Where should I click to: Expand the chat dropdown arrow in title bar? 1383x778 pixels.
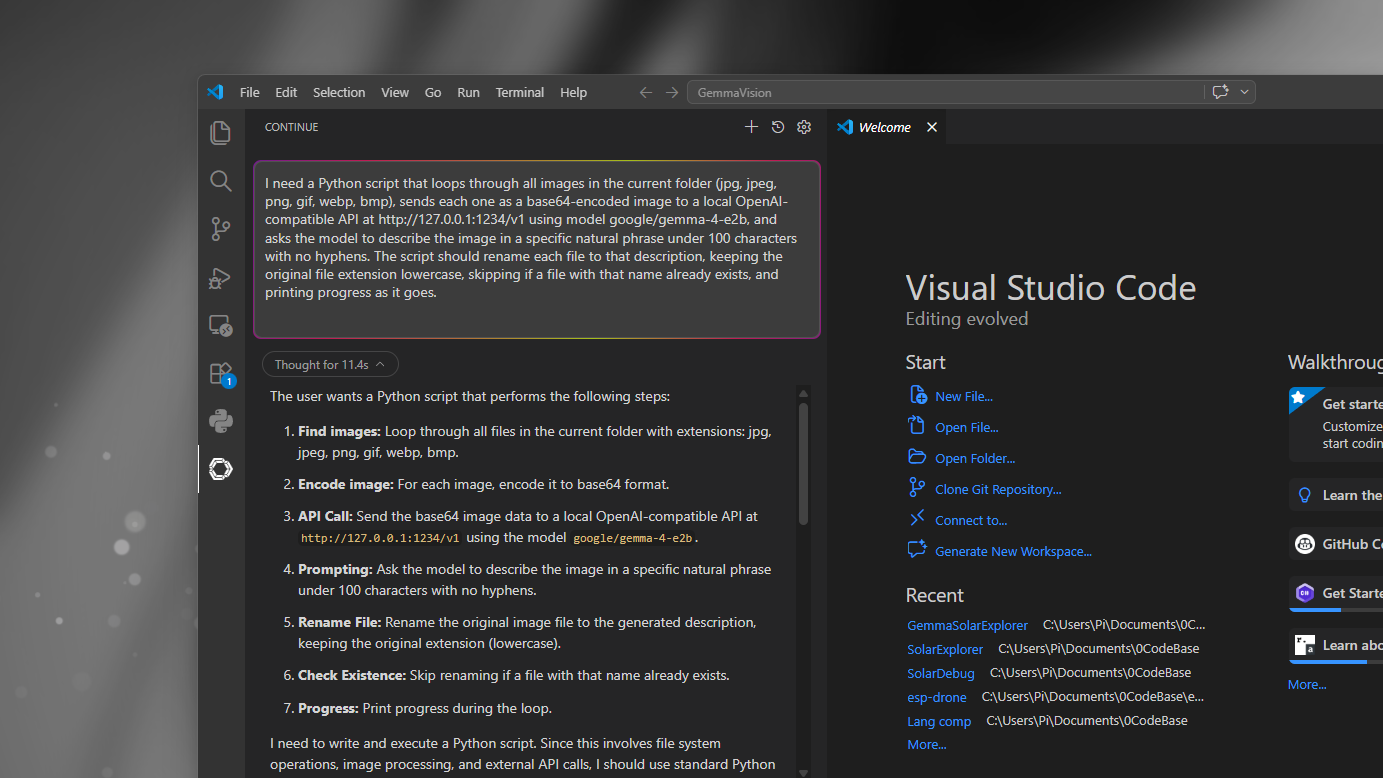(x=1245, y=92)
